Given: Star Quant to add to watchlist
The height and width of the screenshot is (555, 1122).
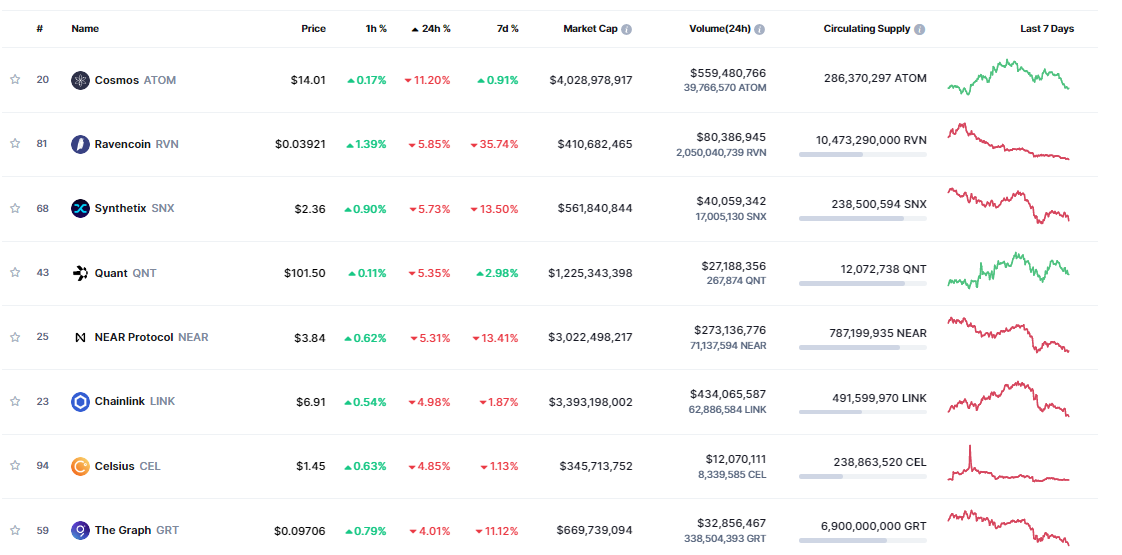Looking at the screenshot, I should pos(15,272).
